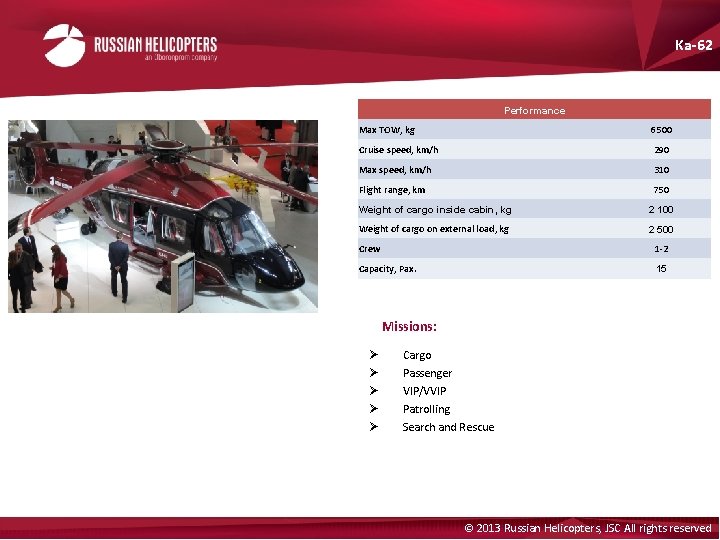Click the 'an Oboronprom company' subtitle
The image size is (720, 540).
180,58
